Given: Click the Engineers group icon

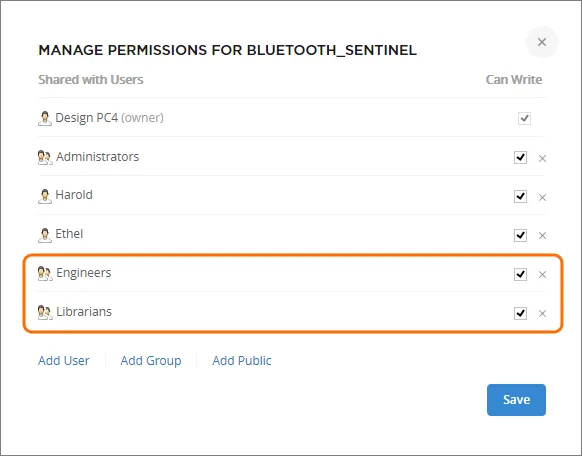Looking at the screenshot, I should coord(45,274).
